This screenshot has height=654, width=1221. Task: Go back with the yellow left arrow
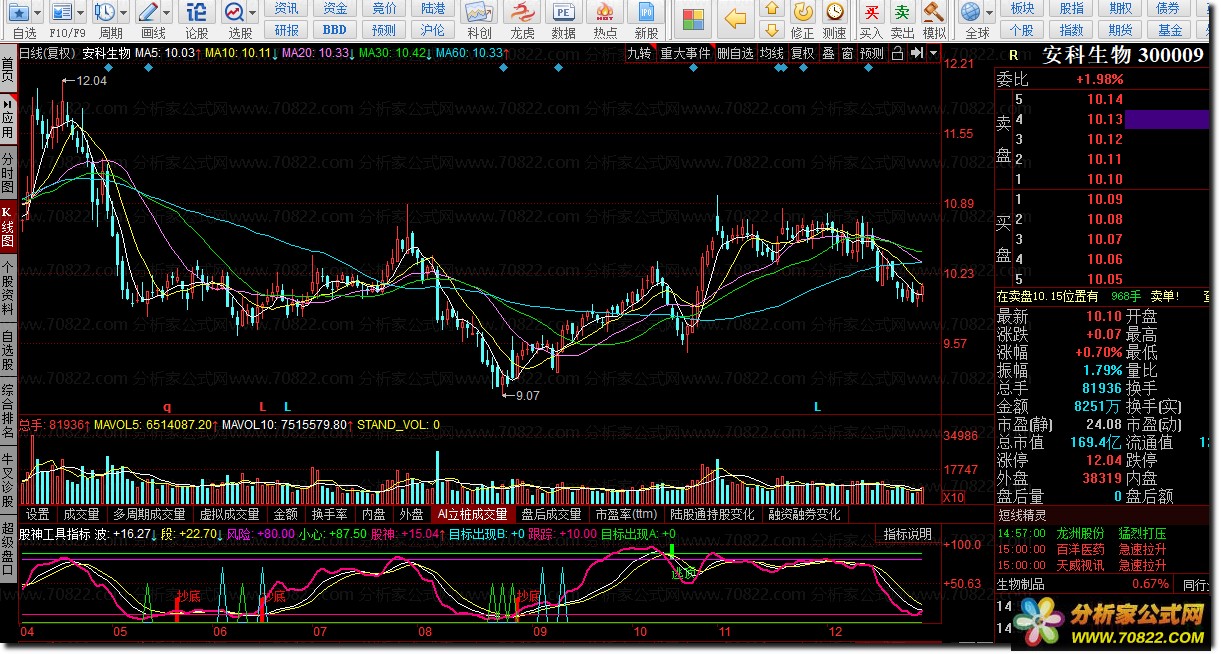click(x=736, y=18)
